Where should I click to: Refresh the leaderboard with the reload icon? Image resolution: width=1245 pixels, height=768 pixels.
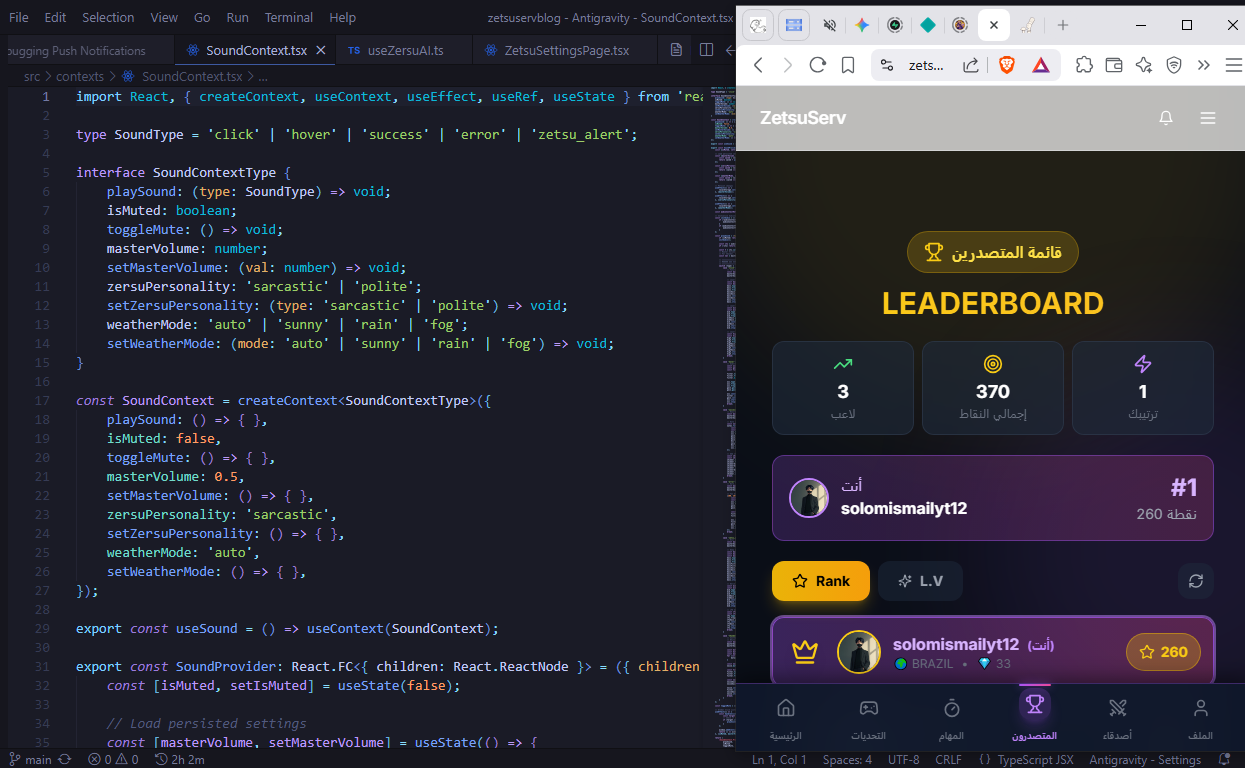click(x=1195, y=581)
